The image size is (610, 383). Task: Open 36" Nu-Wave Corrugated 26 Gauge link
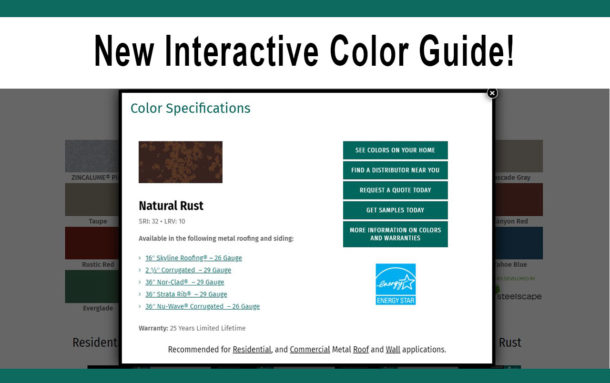tap(203, 306)
